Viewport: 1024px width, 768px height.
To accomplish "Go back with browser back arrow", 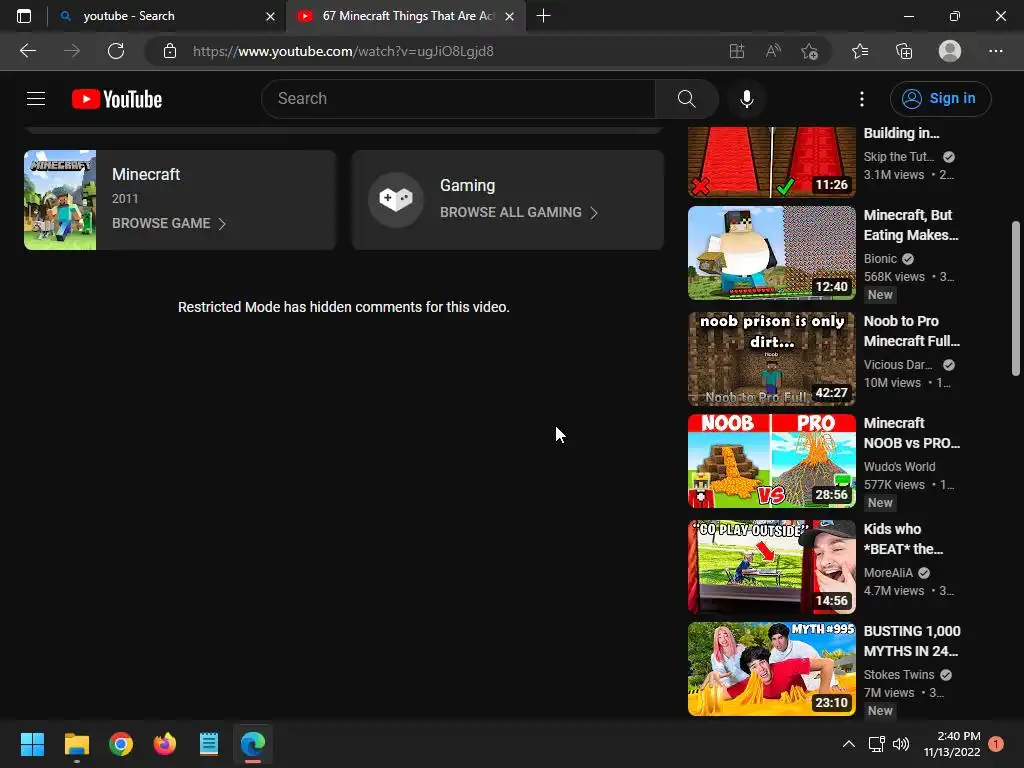I will (28, 51).
